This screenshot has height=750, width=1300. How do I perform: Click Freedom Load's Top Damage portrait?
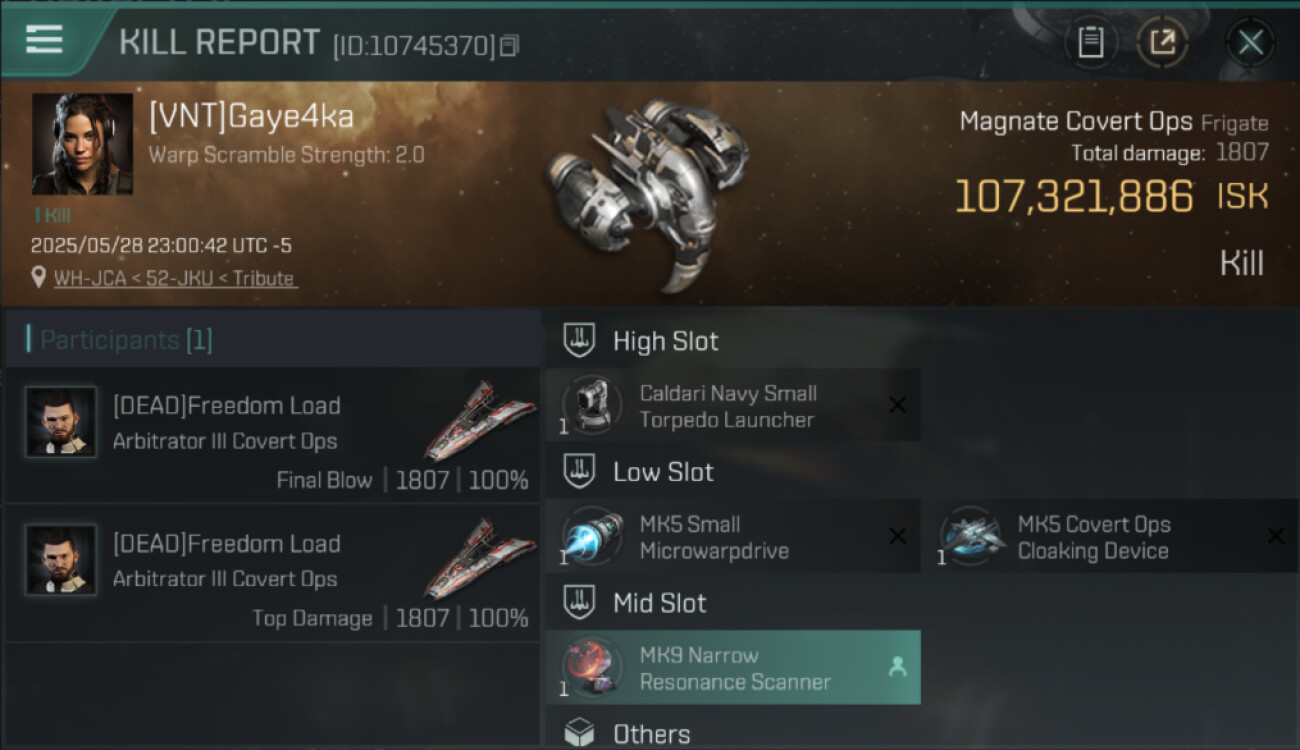61,560
